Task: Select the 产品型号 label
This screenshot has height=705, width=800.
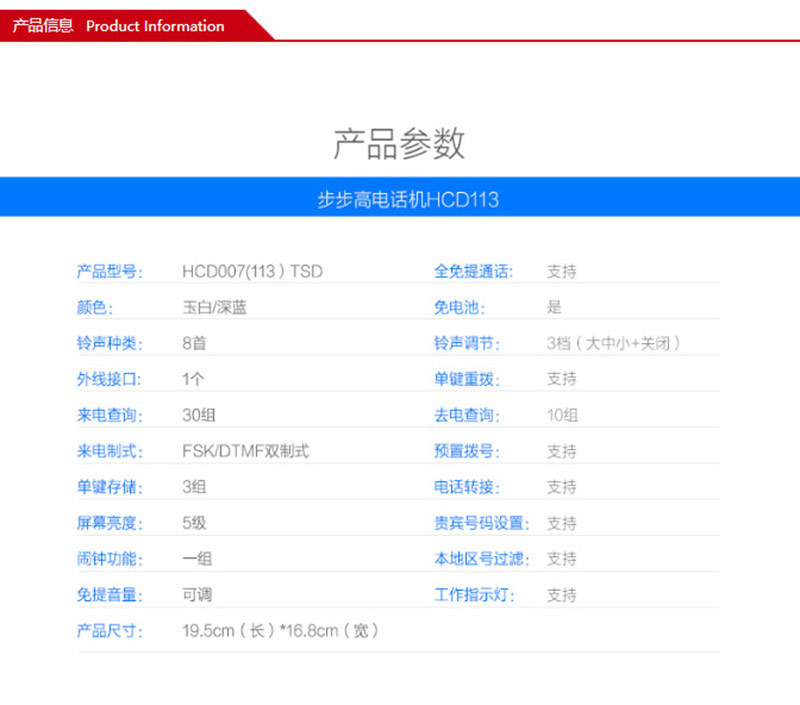Action: coord(110,271)
